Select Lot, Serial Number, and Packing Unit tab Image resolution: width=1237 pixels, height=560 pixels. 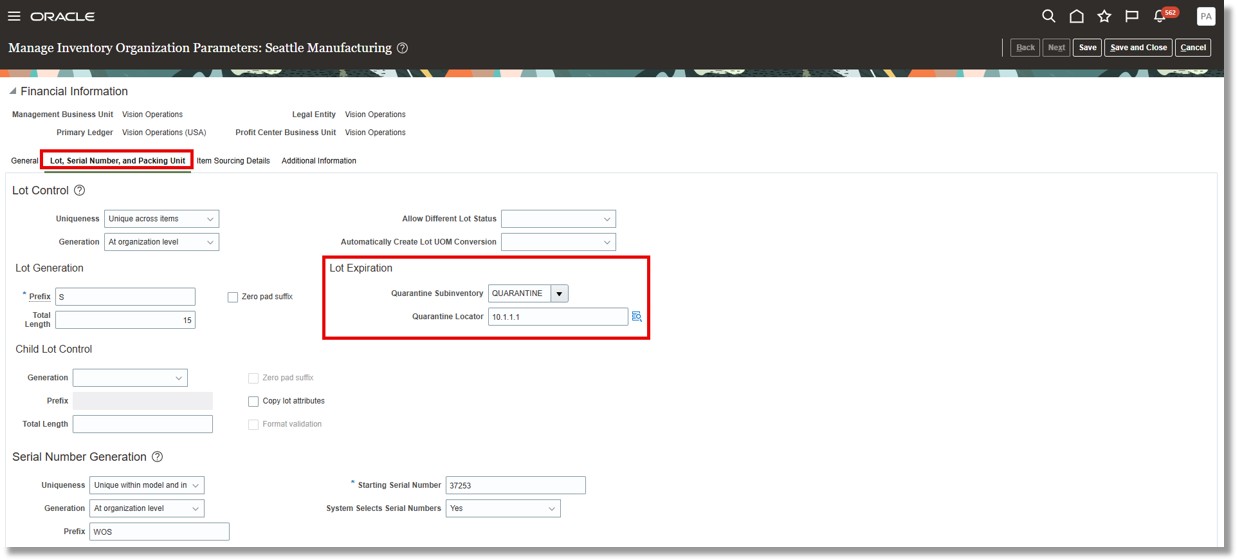tap(117, 160)
